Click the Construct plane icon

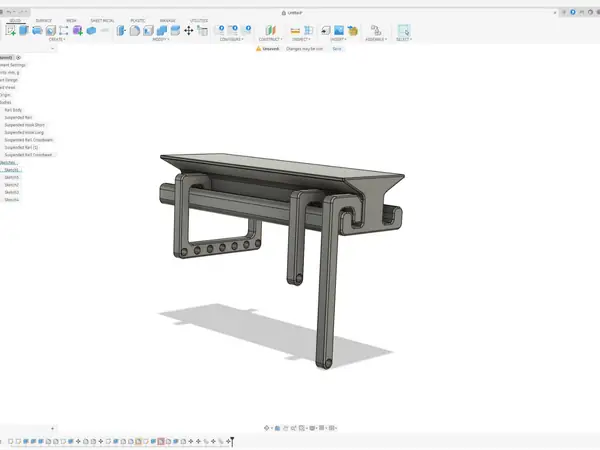tap(271, 30)
